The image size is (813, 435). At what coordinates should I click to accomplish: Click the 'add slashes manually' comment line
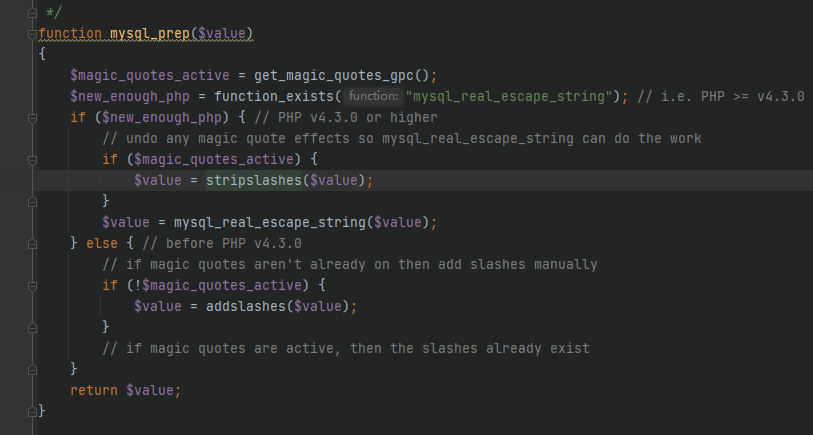350,265
